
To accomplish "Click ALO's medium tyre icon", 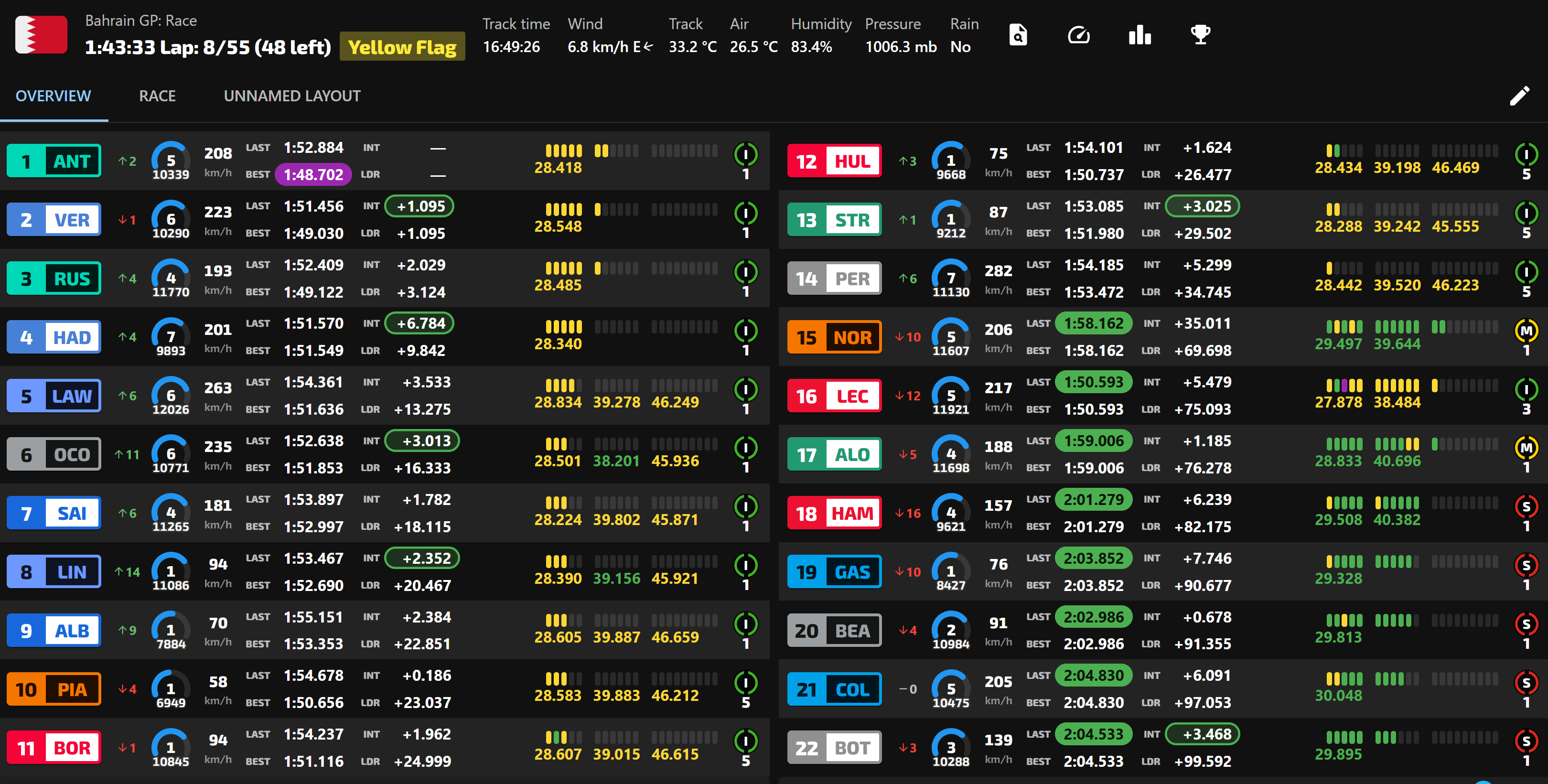I will click(1526, 448).
